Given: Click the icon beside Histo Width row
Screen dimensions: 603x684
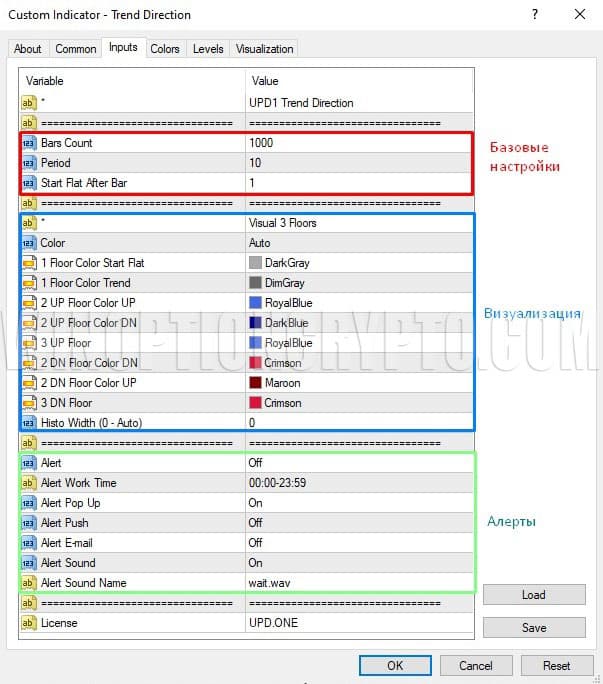Looking at the screenshot, I should pyautogui.click(x=28, y=423).
